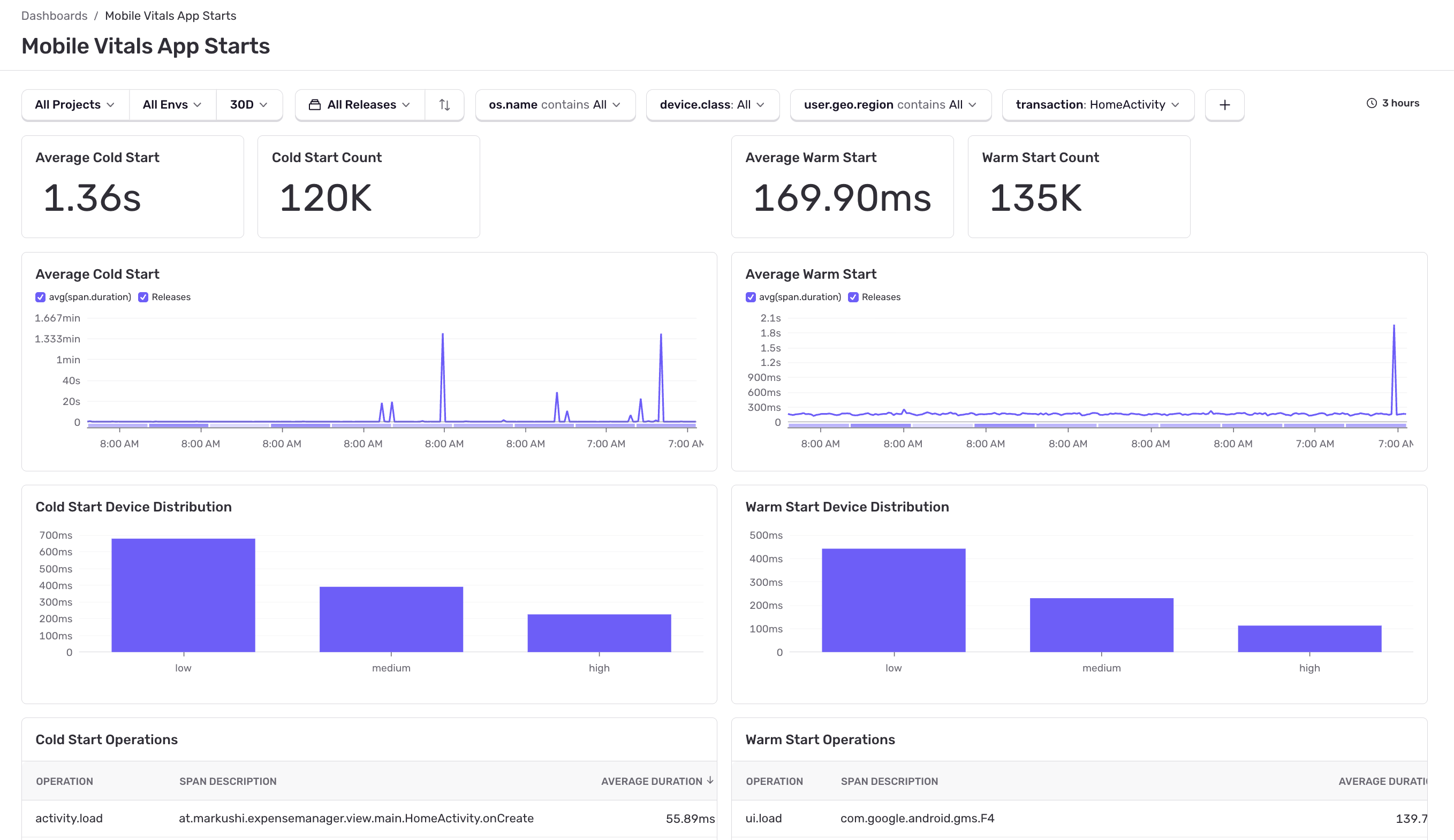The width and height of the screenshot is (1454, 840).
Task: Toggle Releases checkbox in Average Cold Start chart
Action: coord(143,297)
